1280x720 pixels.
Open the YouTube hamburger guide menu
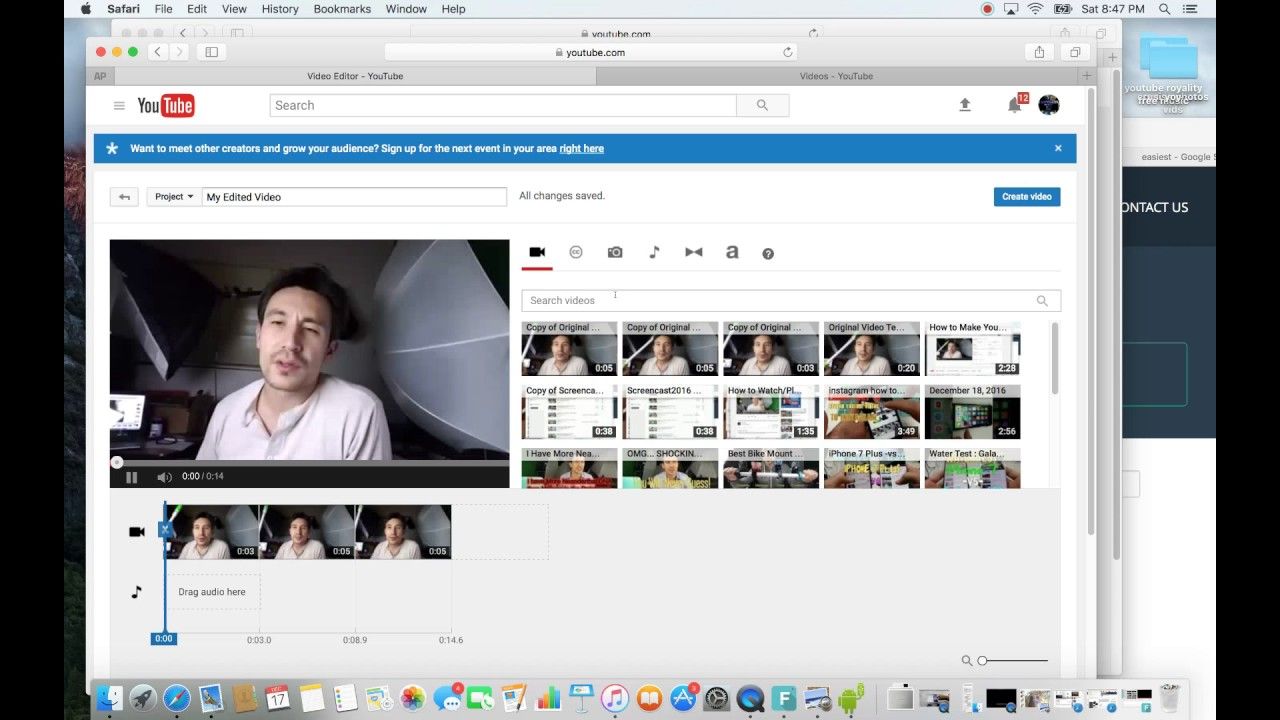click(x=119, y=106)
